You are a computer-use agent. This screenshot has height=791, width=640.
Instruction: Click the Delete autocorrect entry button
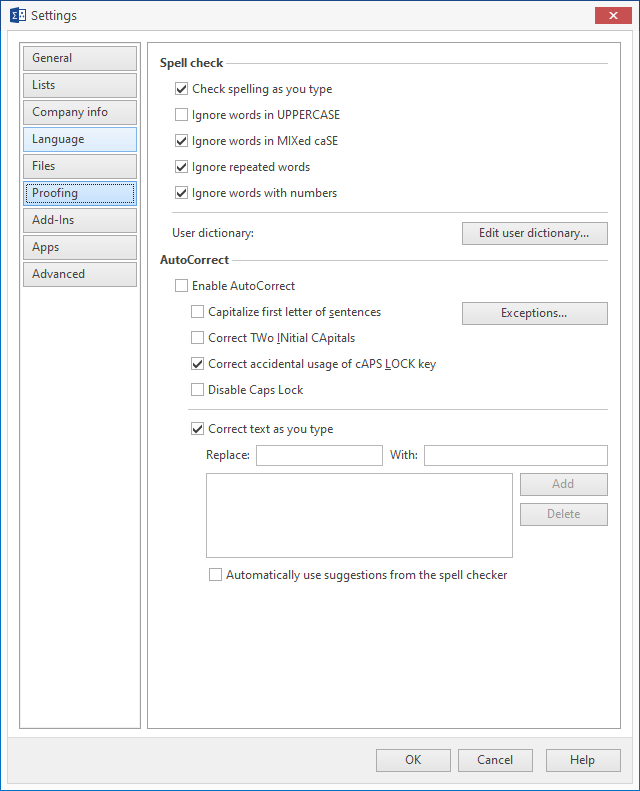(564, 515)
